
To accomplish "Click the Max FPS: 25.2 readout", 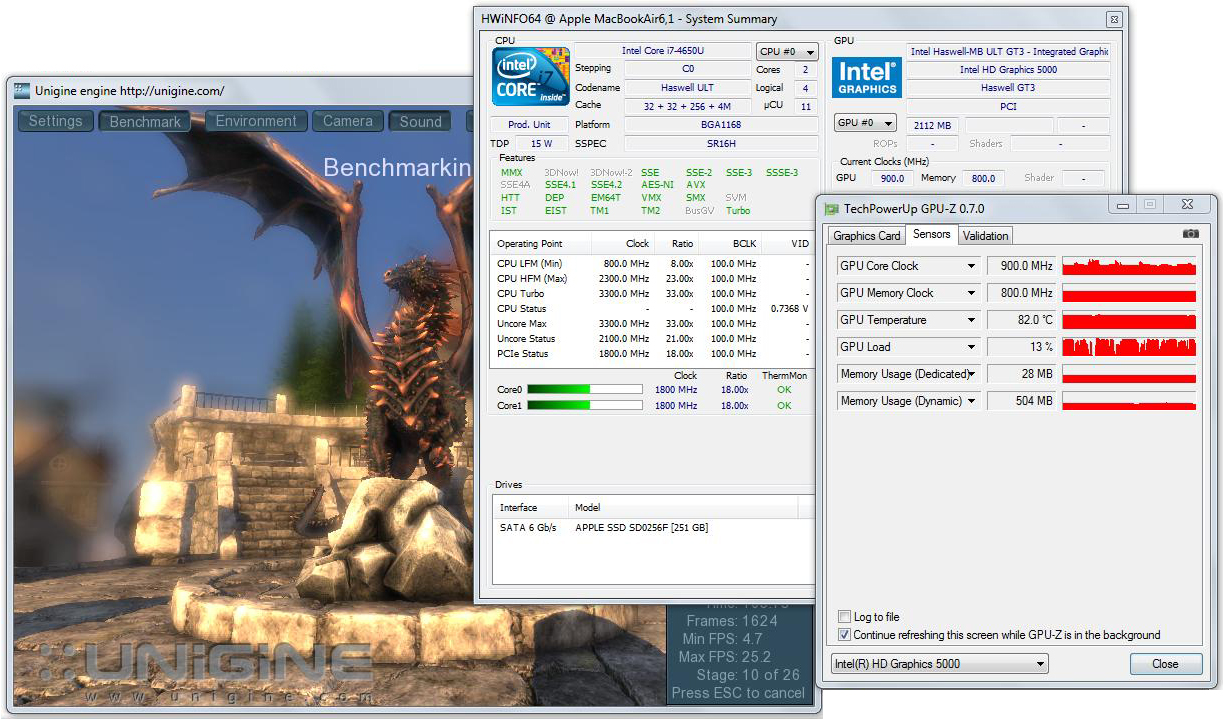I will 725,657.
